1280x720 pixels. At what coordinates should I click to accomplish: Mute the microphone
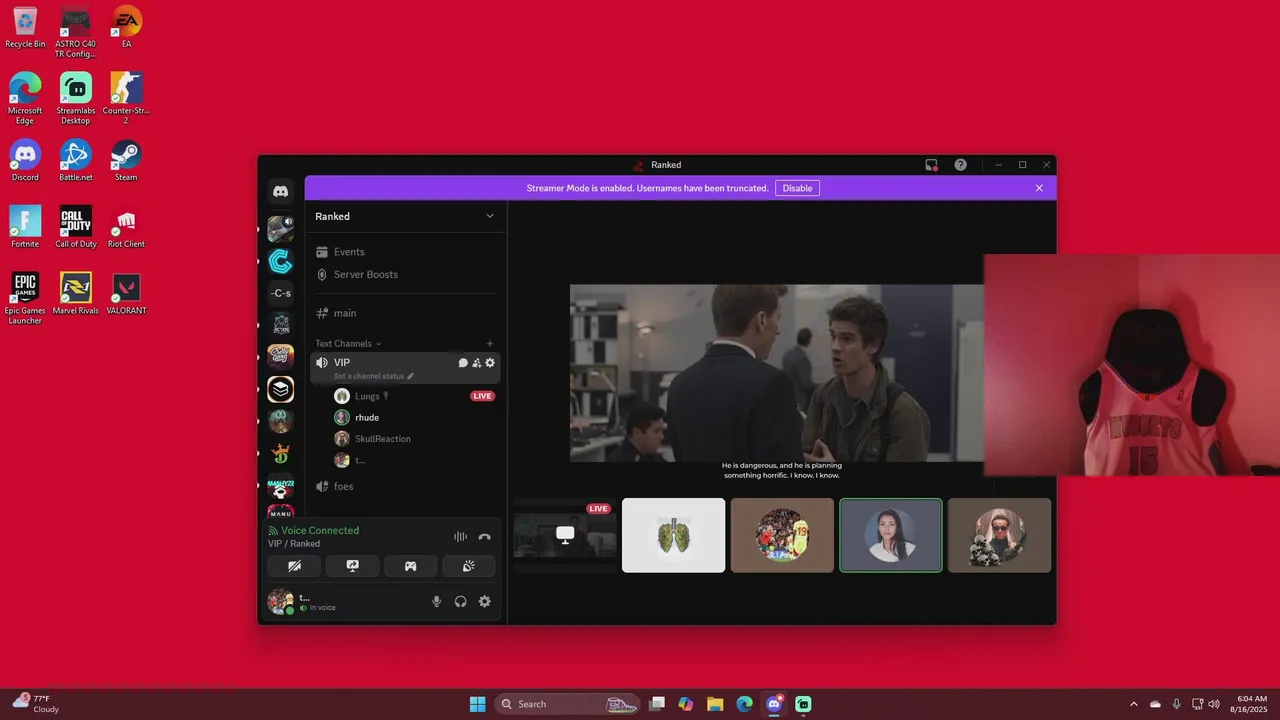[x=436, y=601]
